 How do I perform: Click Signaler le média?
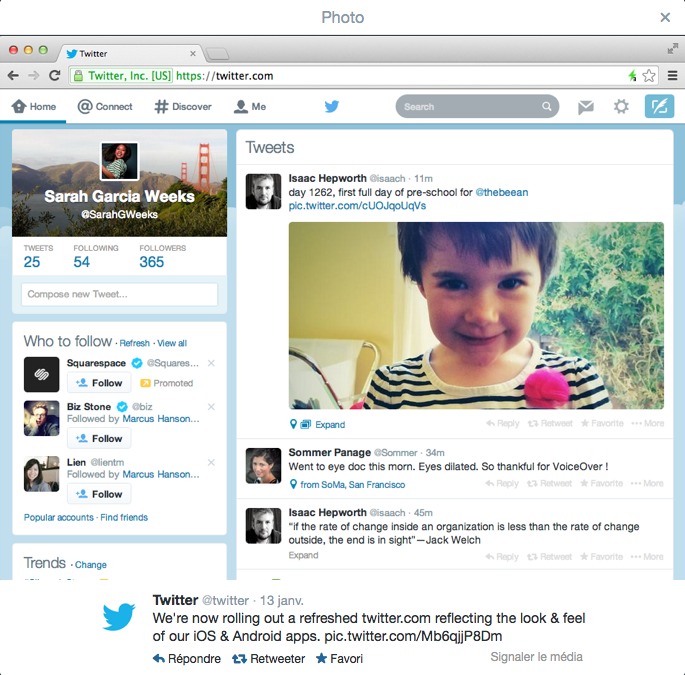tap(536, 657)
